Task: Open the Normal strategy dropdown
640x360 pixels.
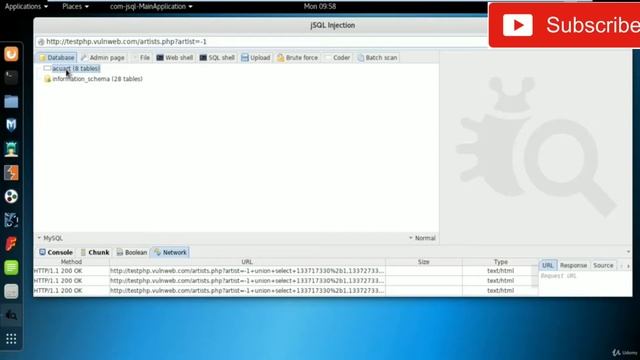Action: pos(422,238)
